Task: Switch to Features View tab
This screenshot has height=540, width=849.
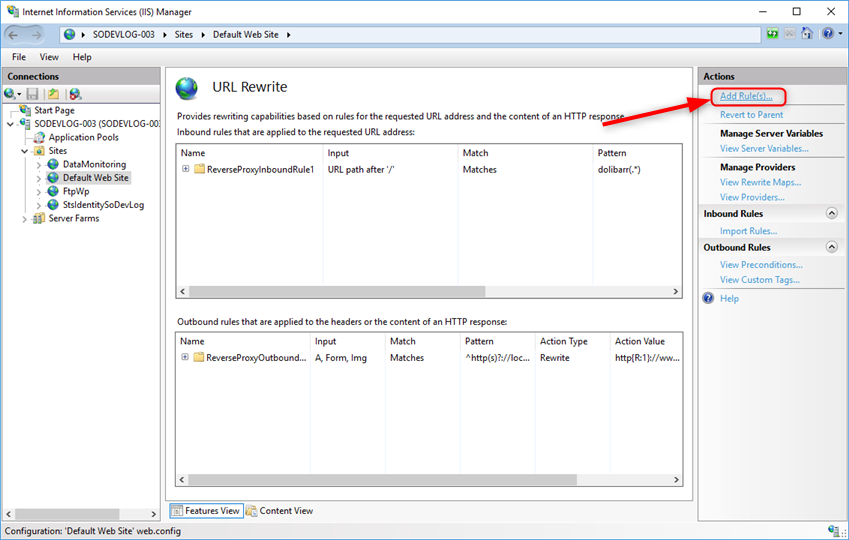Action: (206, 510)
